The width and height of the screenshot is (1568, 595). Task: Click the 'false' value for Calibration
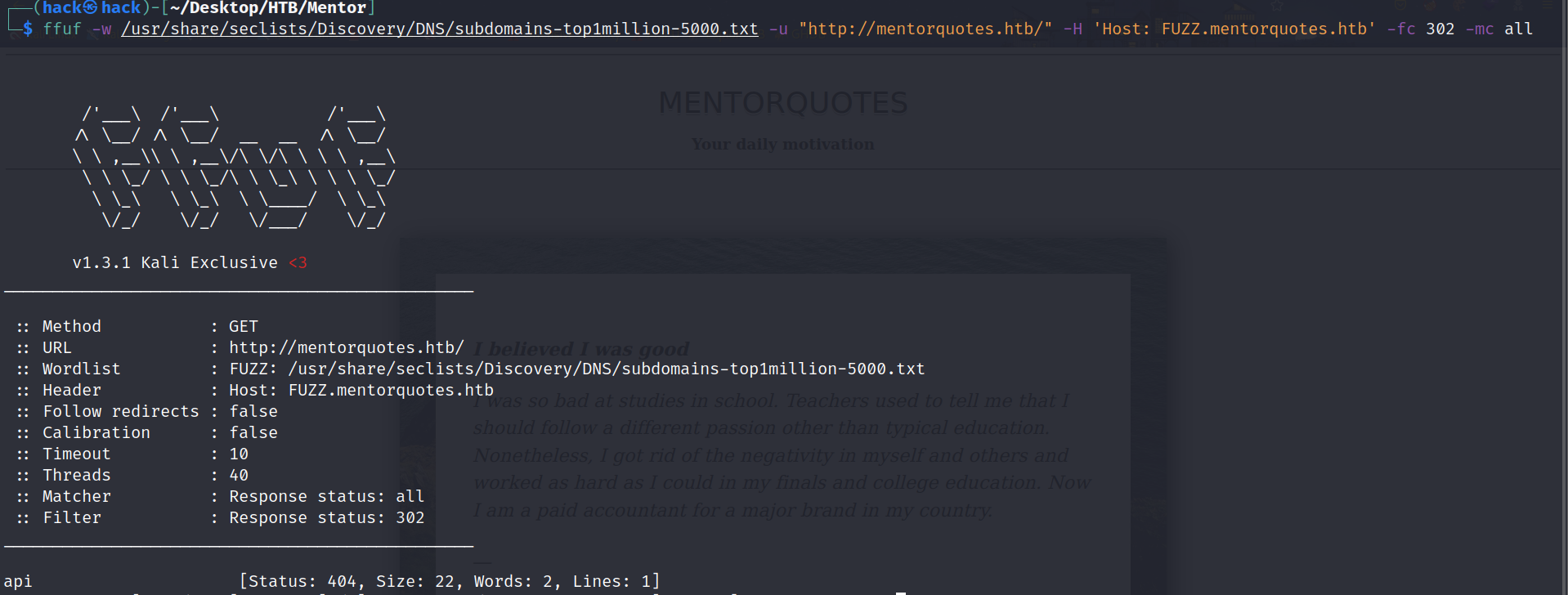253,432
